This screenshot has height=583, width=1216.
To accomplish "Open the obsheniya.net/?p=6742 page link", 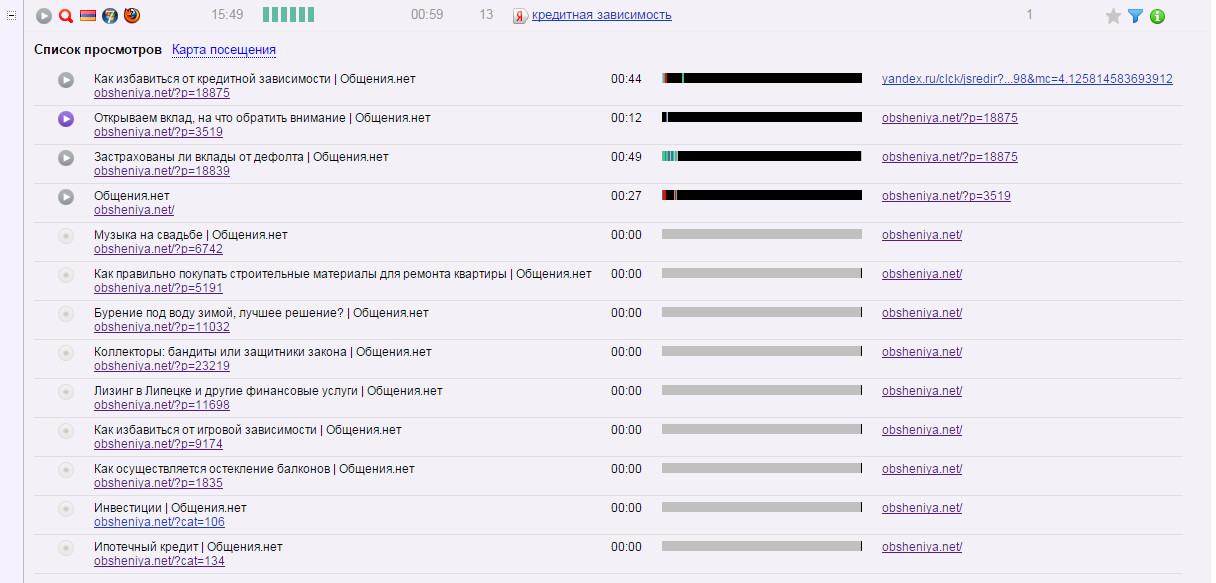I will (x=158, y=248).
